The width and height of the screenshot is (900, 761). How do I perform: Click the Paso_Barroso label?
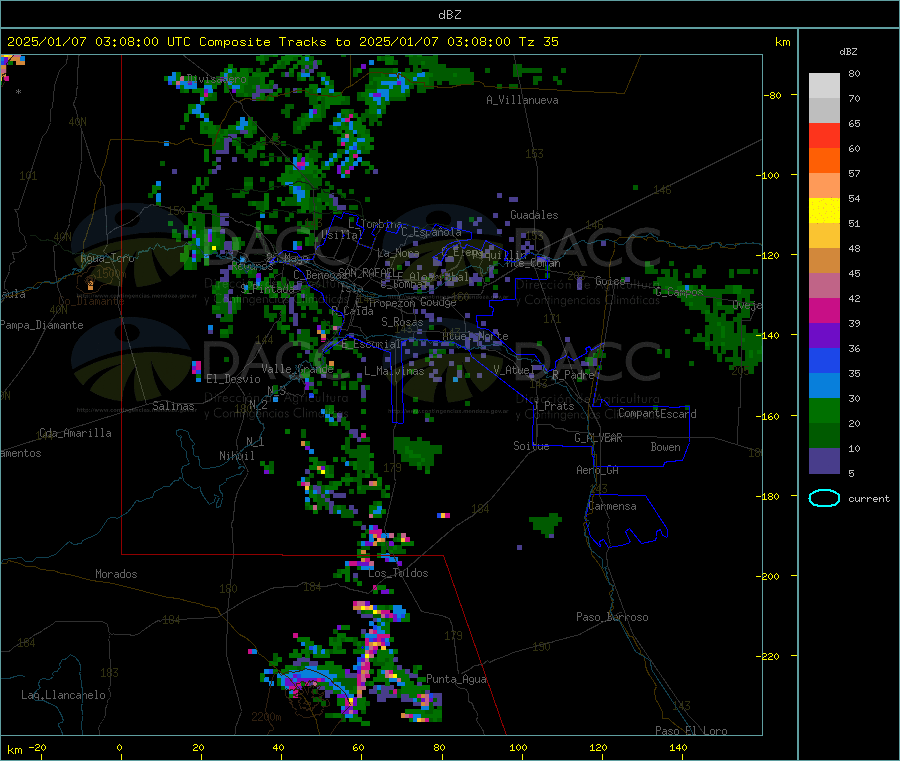point(612,617)
